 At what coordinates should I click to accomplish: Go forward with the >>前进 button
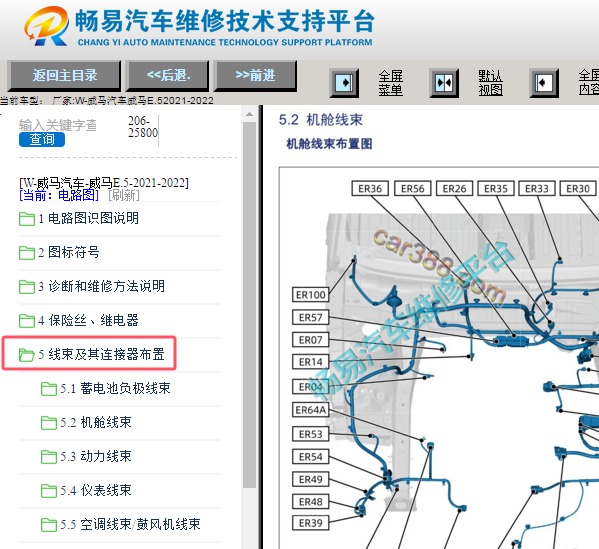point(255,75)
